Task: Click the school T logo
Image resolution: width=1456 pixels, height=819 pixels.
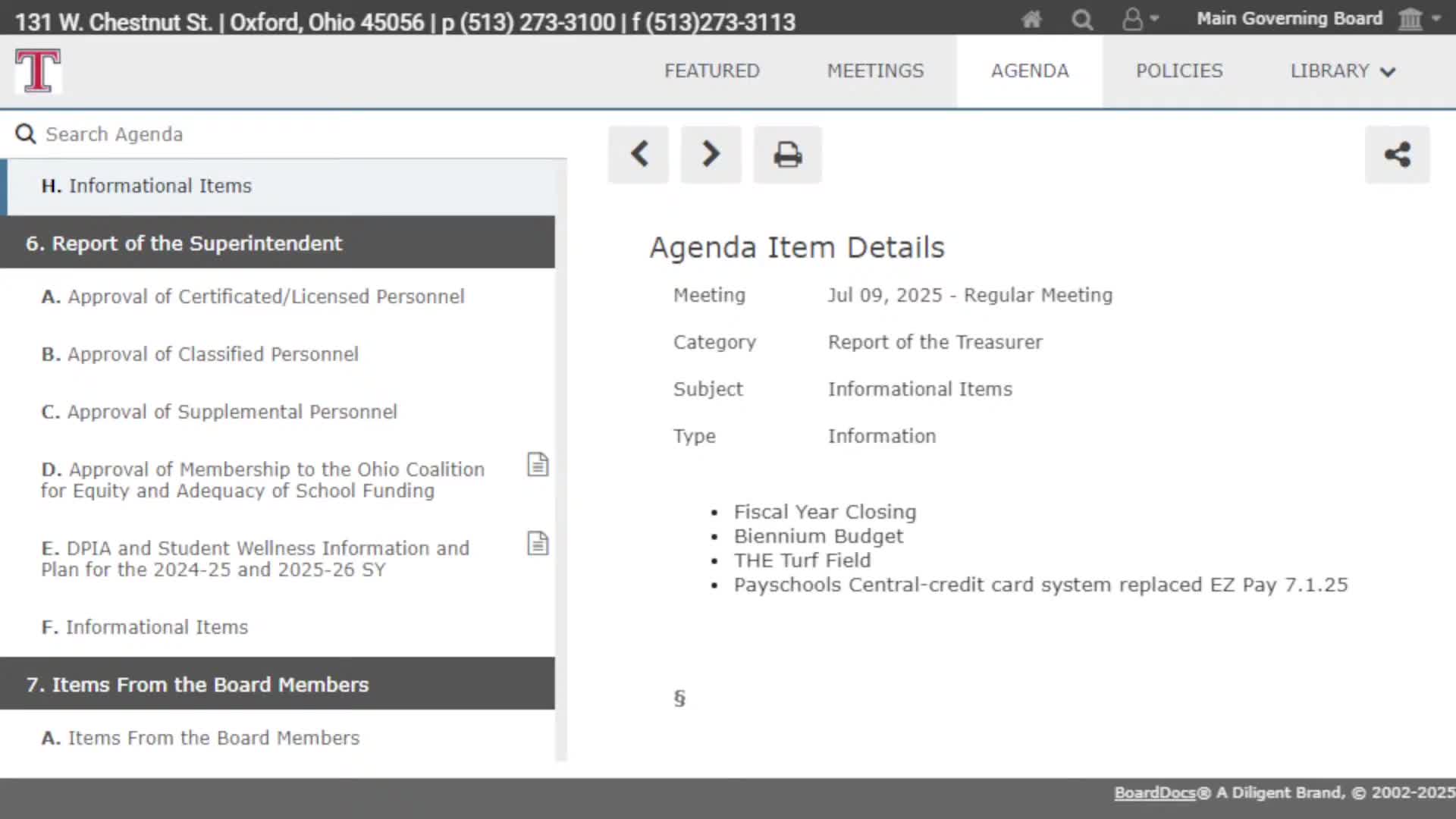Action: click(38, 71)
